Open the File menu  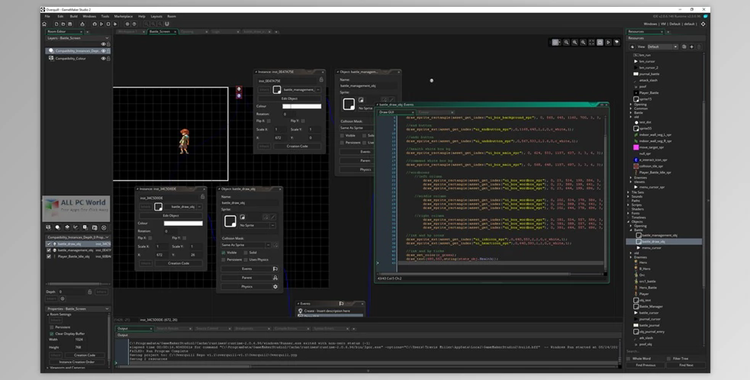pyautogui.click(x=47, y=16)
